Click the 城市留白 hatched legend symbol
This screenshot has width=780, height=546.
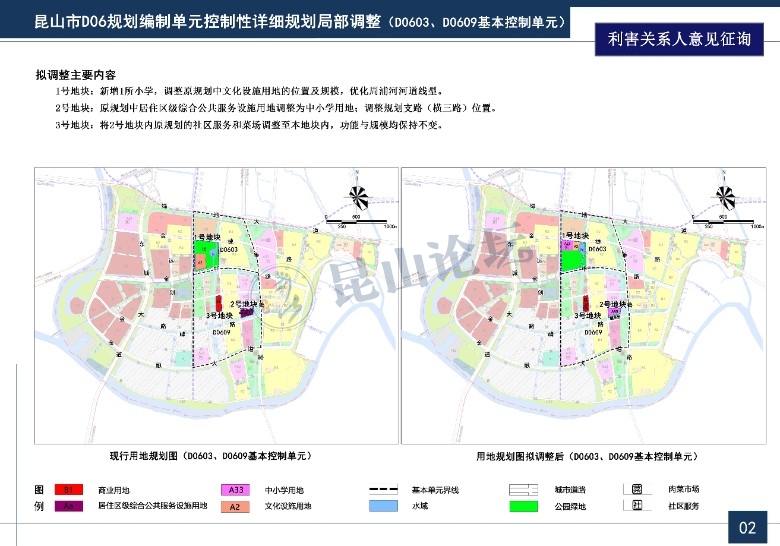tap(525, 490)
